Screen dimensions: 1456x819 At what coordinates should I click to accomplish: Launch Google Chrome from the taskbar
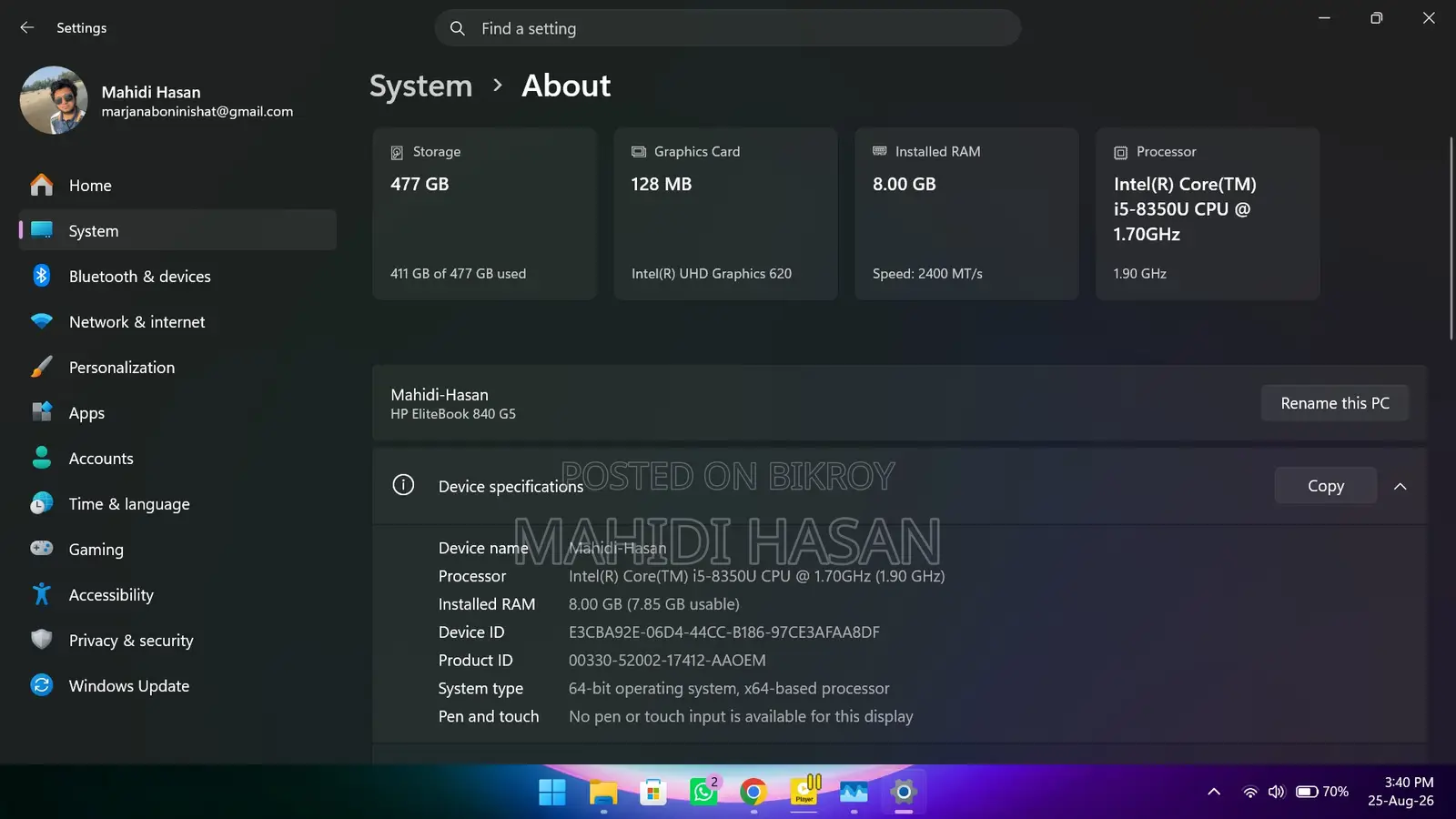[753, 793]
